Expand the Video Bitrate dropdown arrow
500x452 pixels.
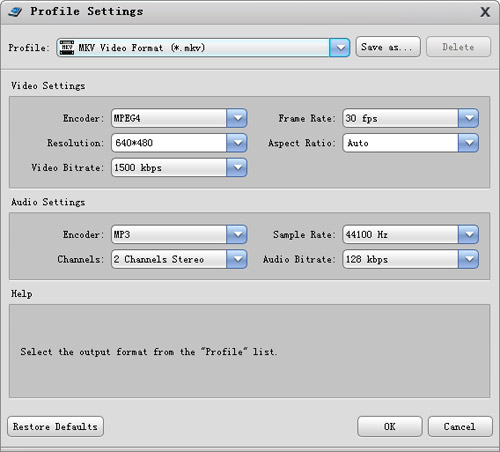pyautogui.click(x=237, y=167)
